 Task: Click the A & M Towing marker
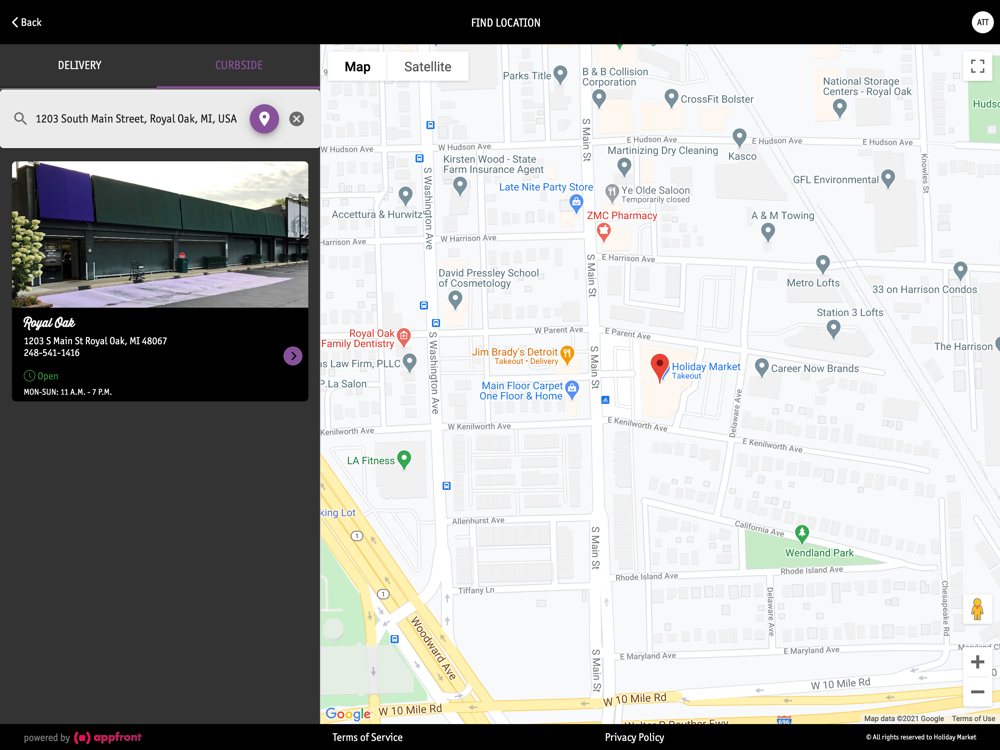click(x=768, y=232)
